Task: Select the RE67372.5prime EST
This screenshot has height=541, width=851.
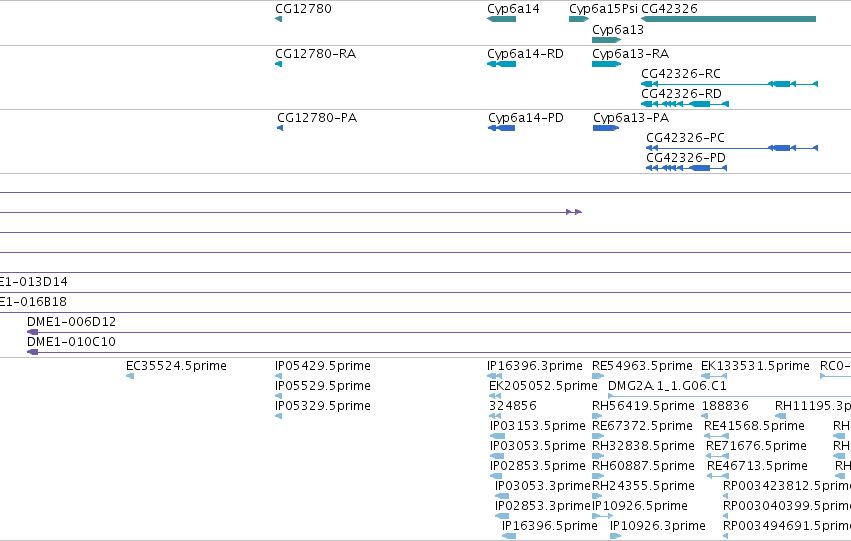Action: (x=598, y=436)
